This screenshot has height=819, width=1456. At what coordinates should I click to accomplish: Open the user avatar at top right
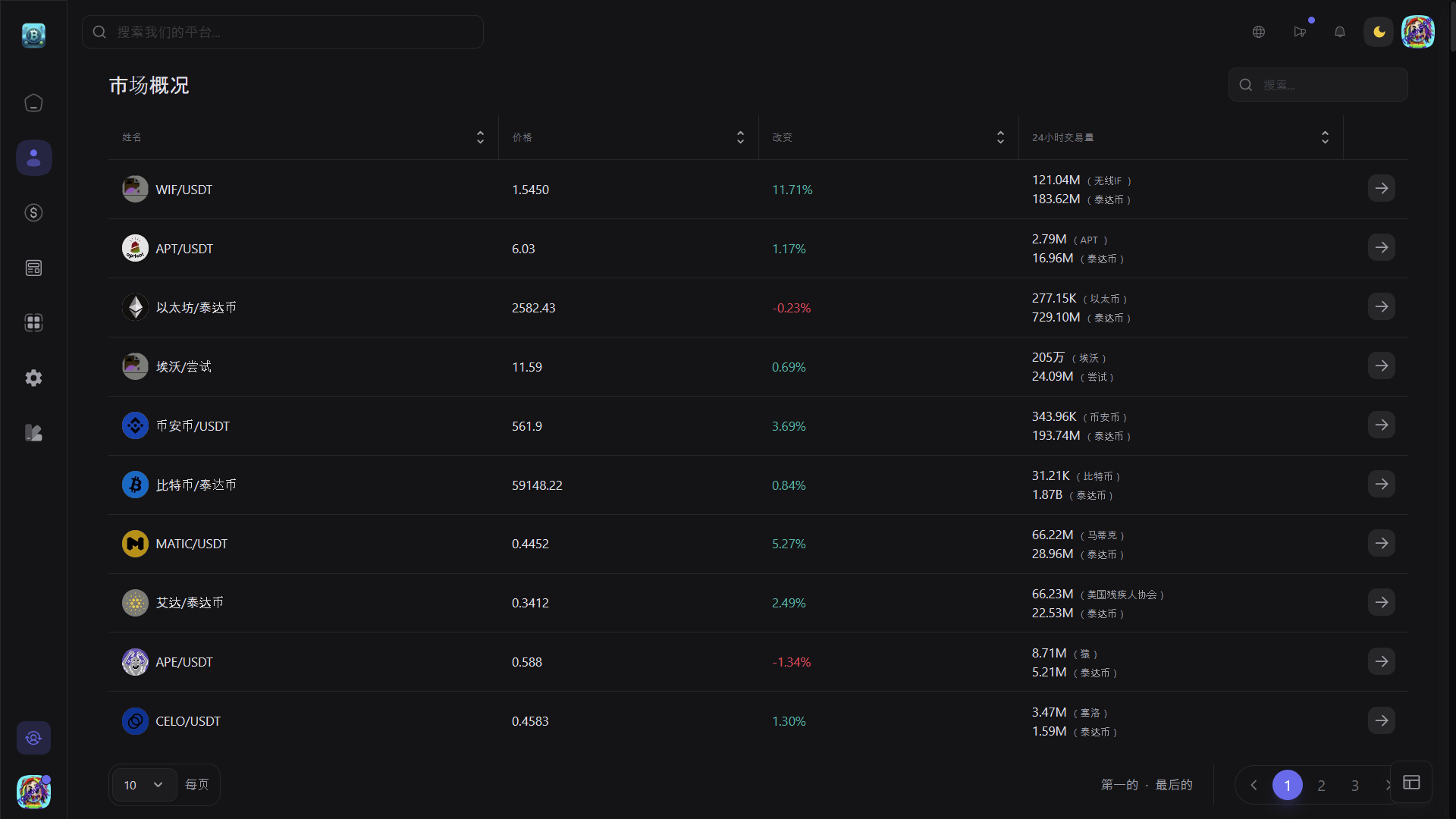[x=1417, y=32]
